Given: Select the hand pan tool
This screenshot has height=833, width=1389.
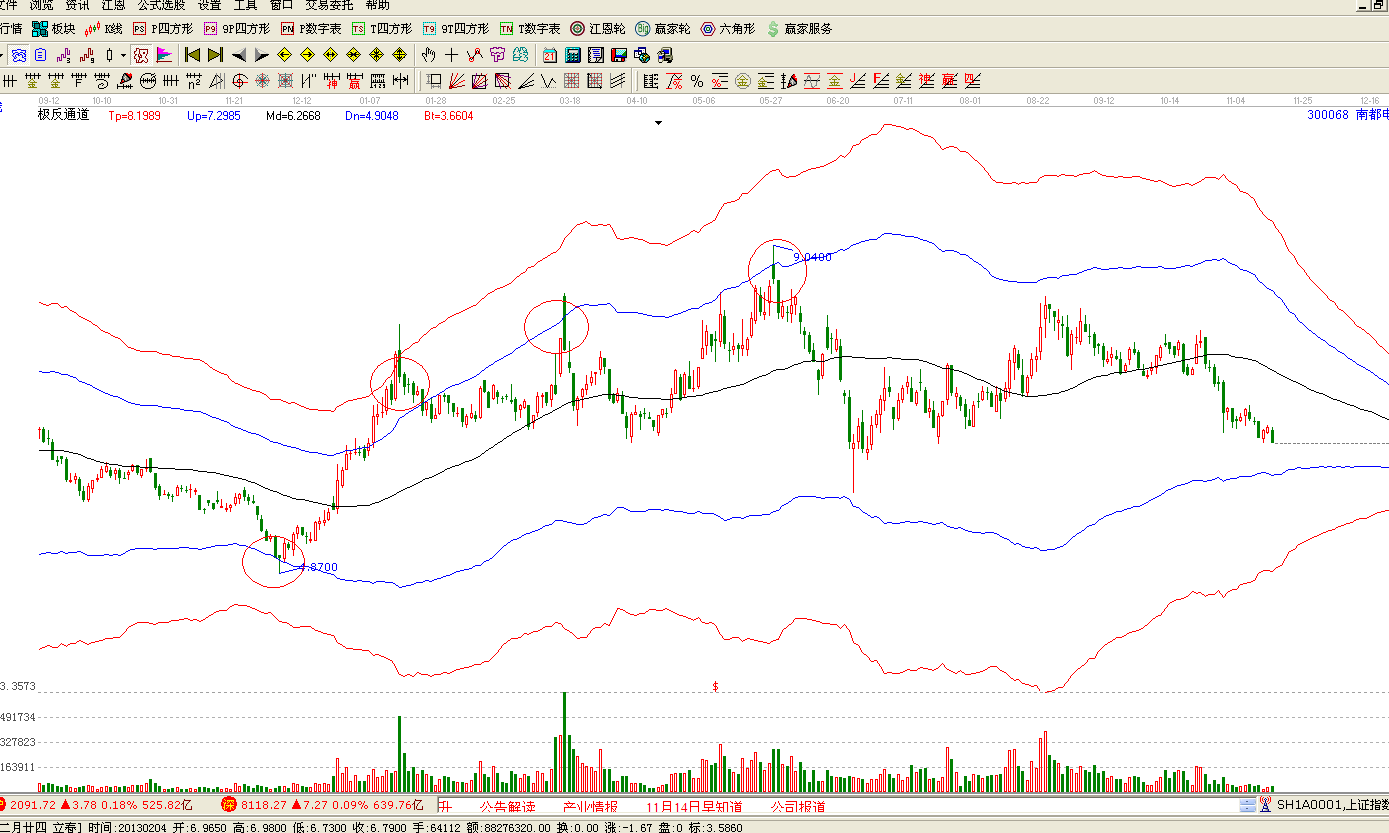Looking at the screenshot, I should pyautogui.click(x=429, y=55).
